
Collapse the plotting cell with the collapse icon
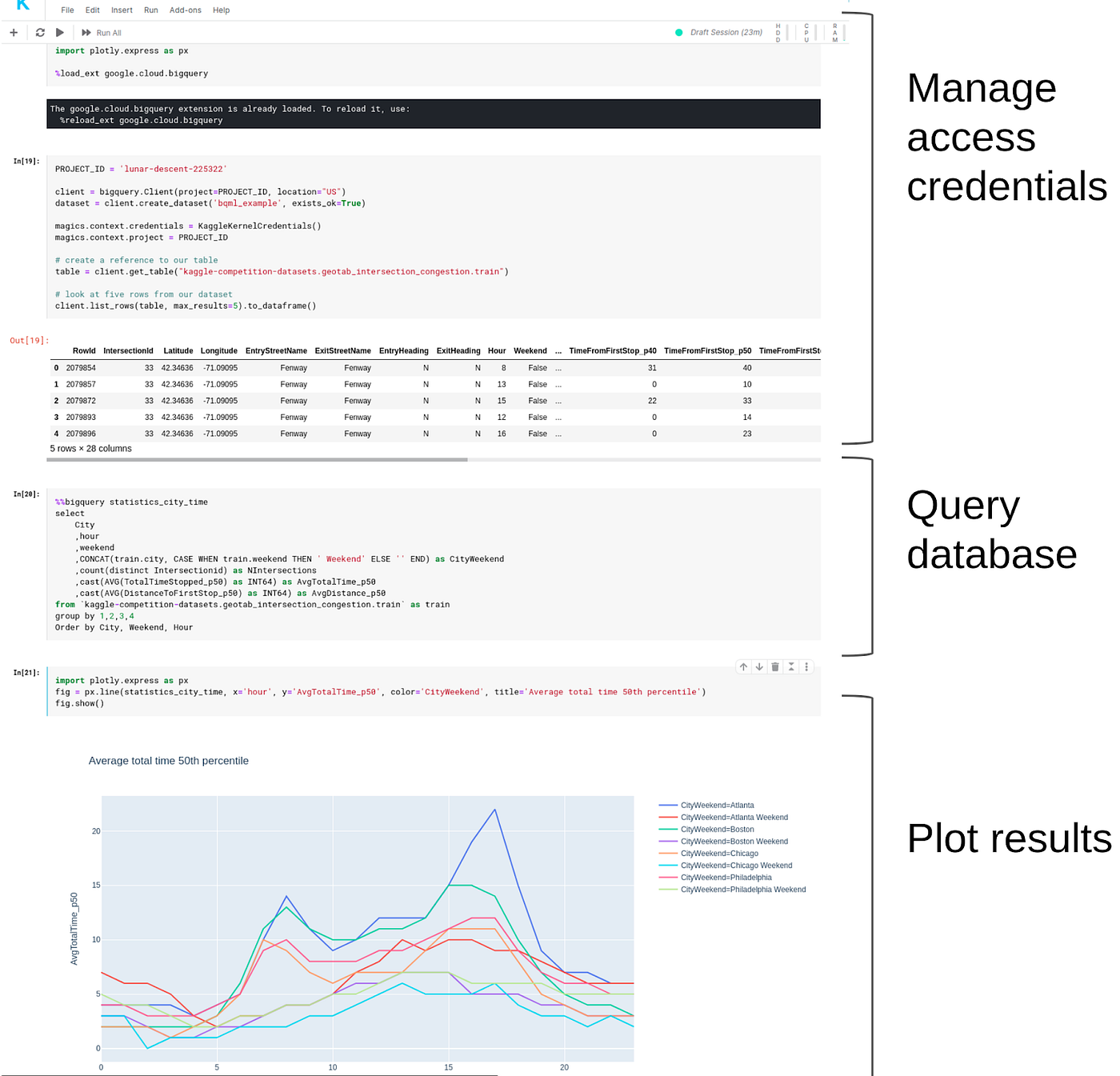pos(790,666)
